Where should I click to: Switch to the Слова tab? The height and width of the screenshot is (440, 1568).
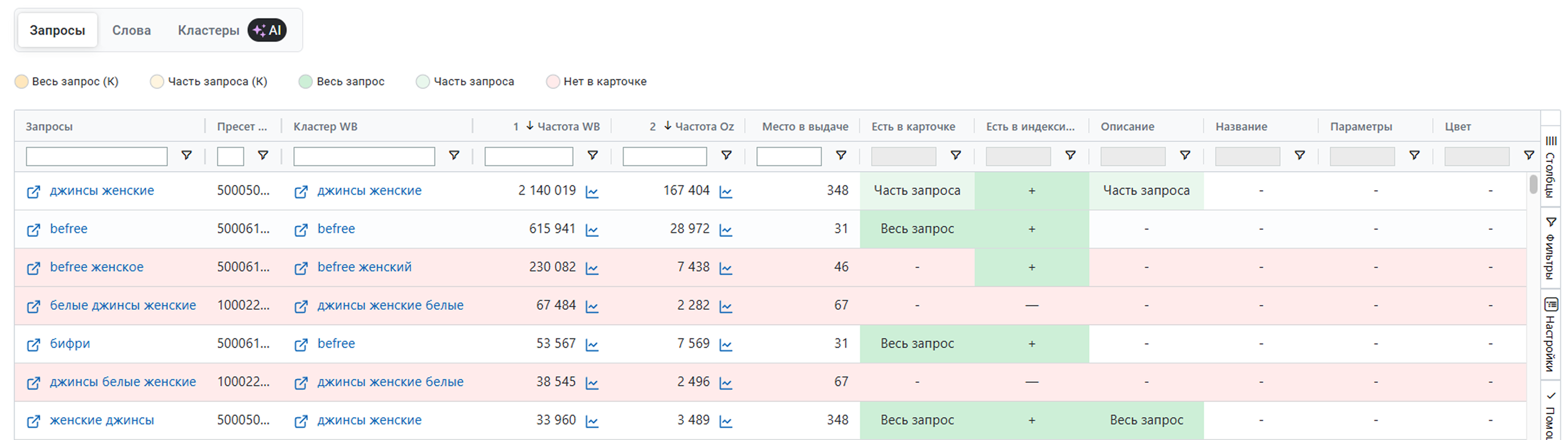point(132,30)
